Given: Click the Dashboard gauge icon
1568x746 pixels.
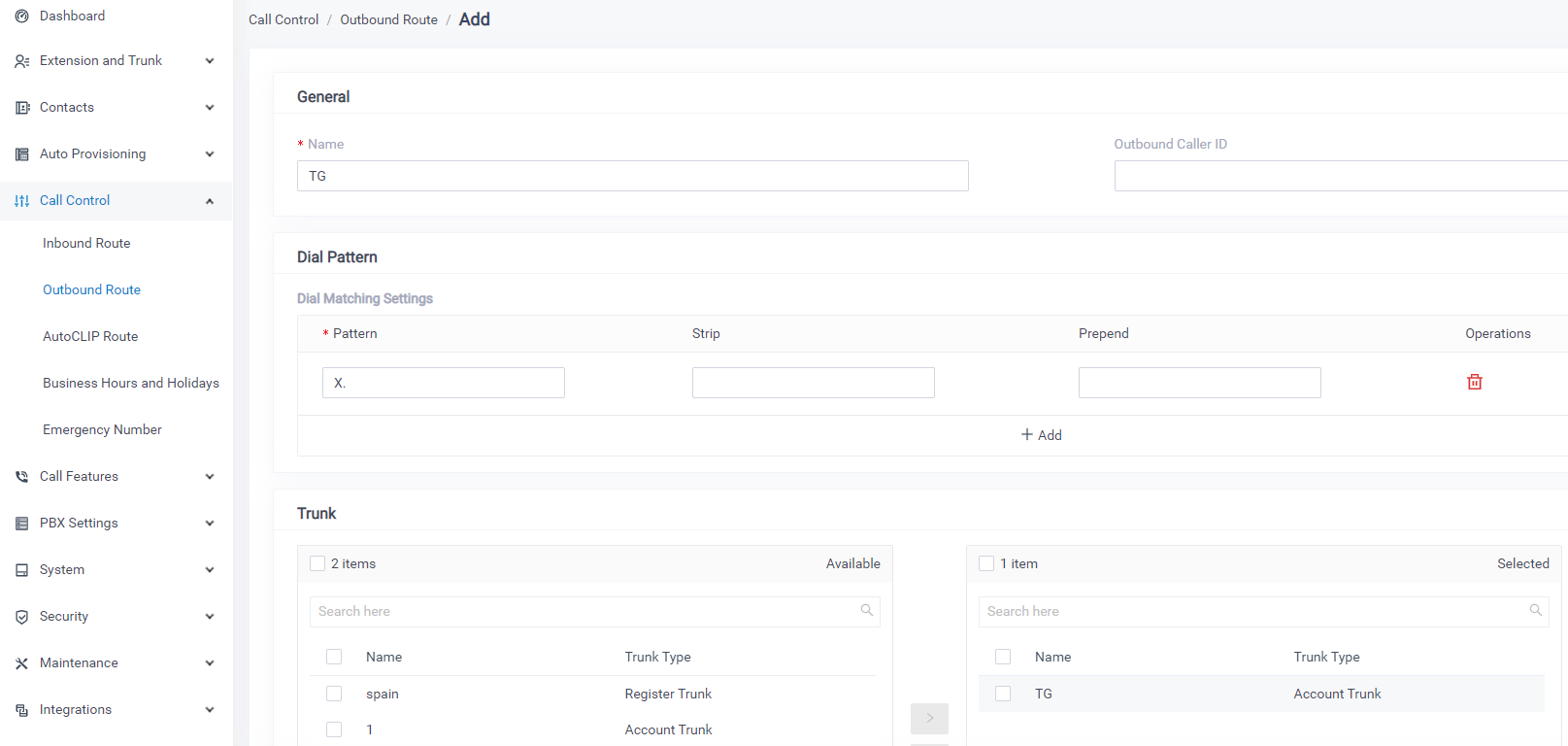Looking at the screenshot, I should click(x=21, y=17).
